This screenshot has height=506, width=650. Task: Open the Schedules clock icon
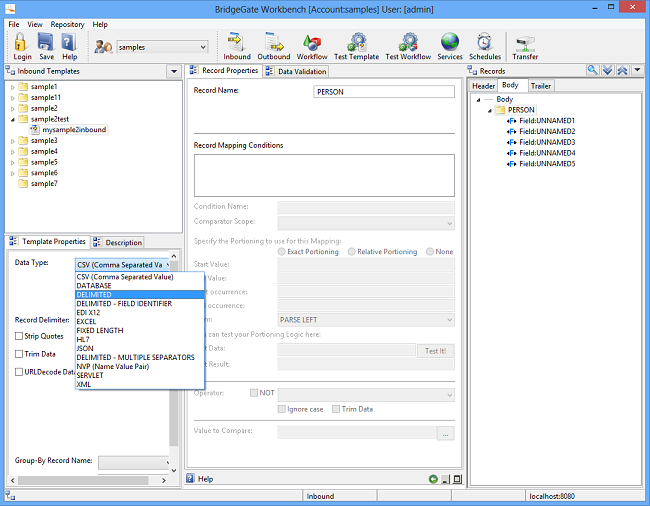[x=485, y=46]
